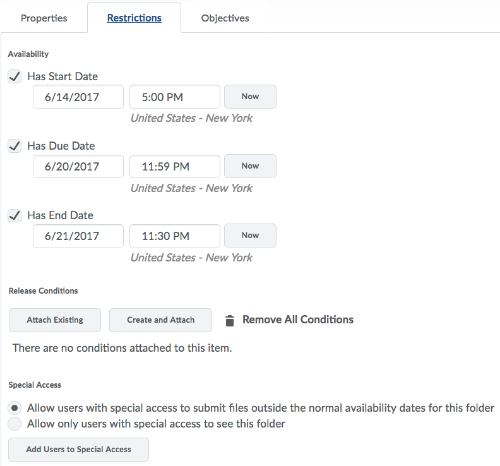Set start date to Now
Viewport: 500px width, 466px height.
point(250,97)
